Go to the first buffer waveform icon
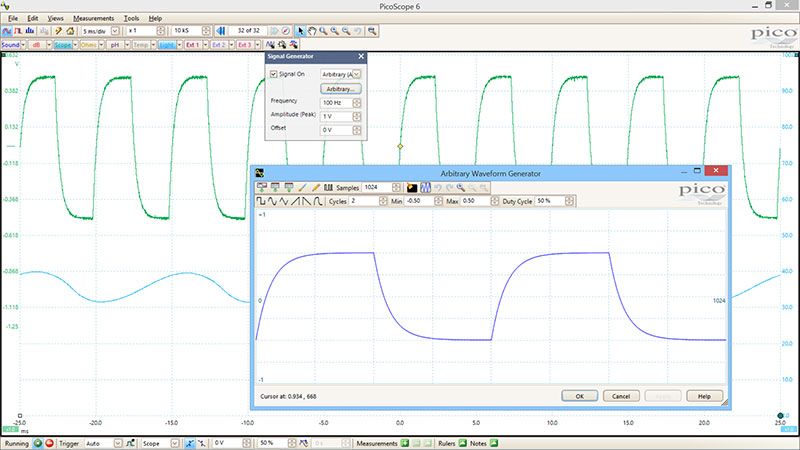The image size is (800, 450). pos(220,31)
